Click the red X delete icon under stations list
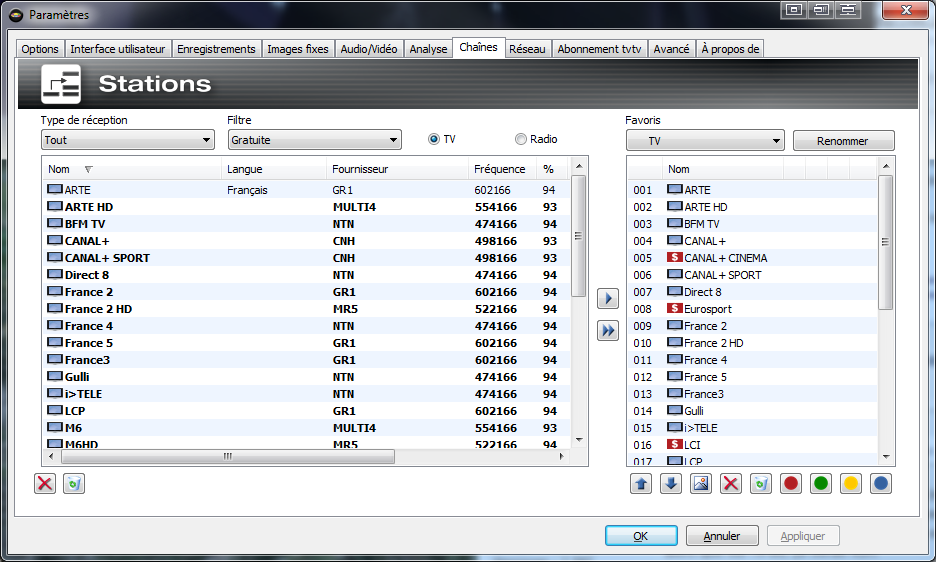Screen dimensions: 936x562 click(x=45, y=483)
